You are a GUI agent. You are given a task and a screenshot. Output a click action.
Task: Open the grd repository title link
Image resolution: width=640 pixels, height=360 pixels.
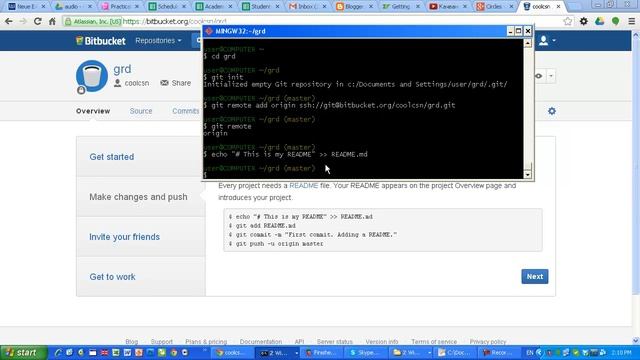pyautogui.click(x=122, y=69)
